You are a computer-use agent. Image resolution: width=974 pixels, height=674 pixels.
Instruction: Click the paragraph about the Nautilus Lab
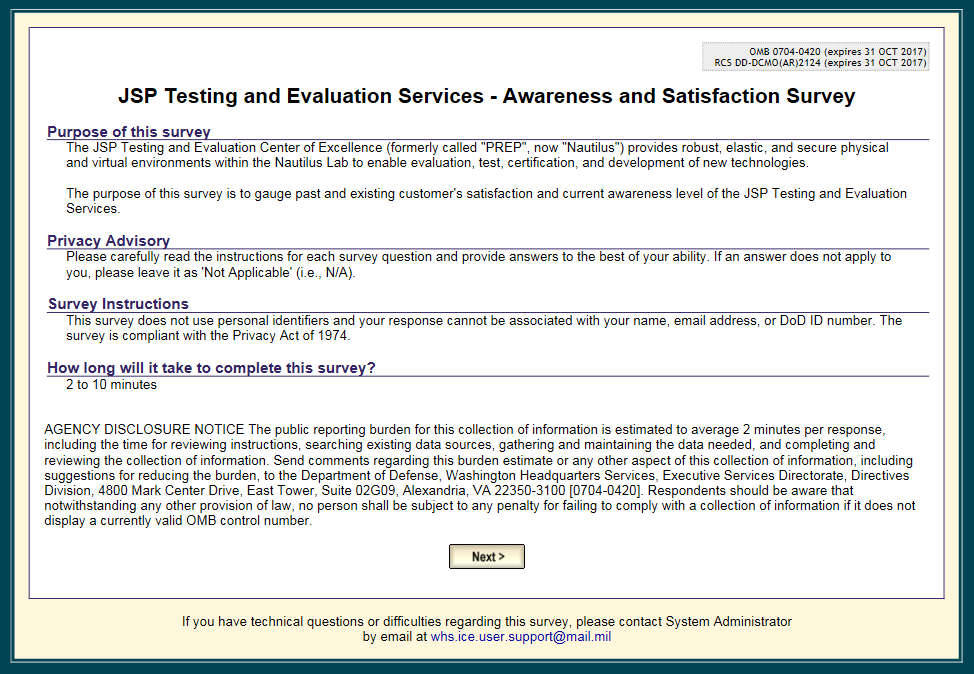pos(477,155)
